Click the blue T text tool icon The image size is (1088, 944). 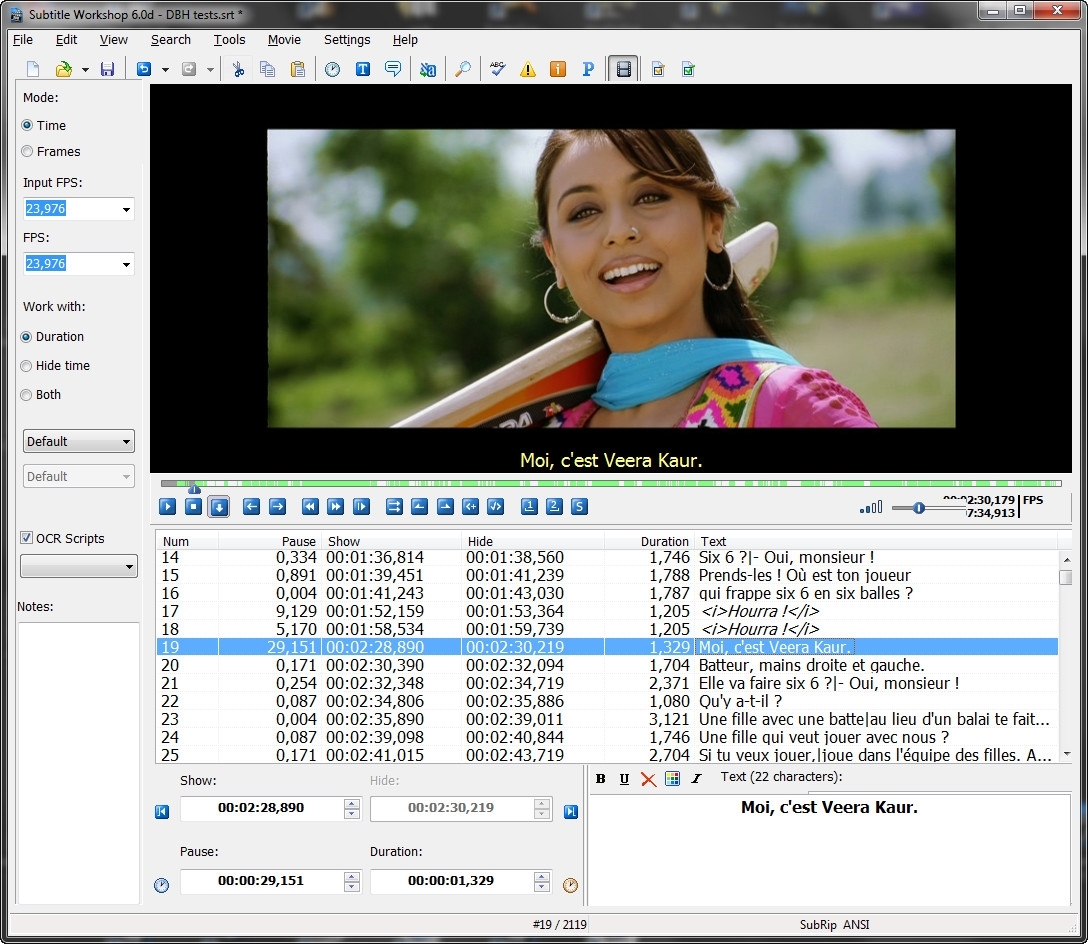(x=362, y=69)
